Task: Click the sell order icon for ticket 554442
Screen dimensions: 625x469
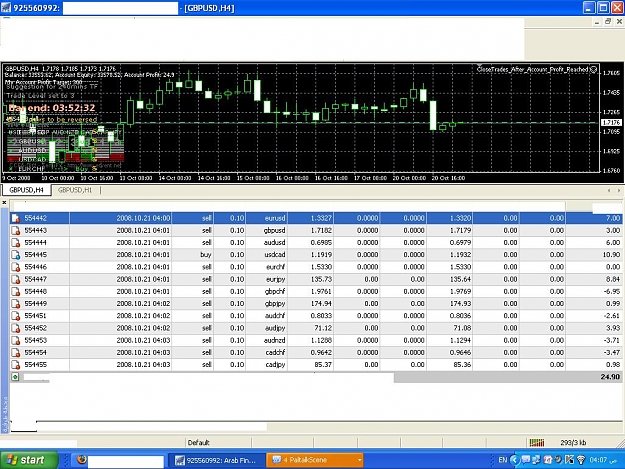Action: (16, 218)
